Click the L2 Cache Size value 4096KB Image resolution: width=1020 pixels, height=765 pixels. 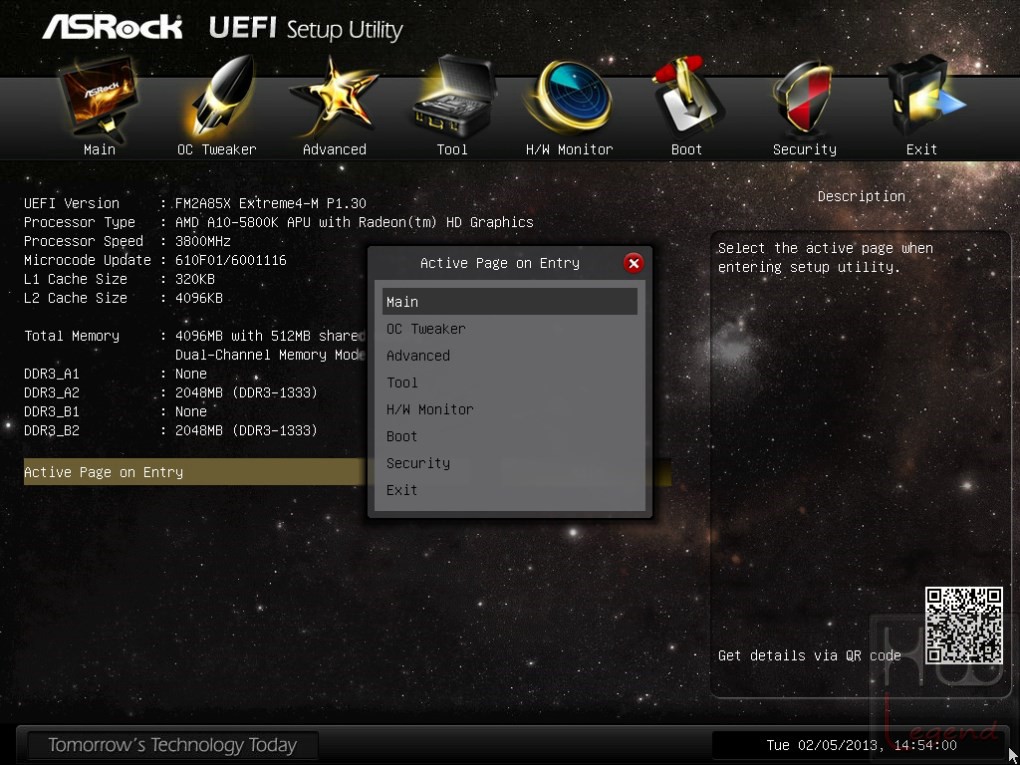coord(199,298)
